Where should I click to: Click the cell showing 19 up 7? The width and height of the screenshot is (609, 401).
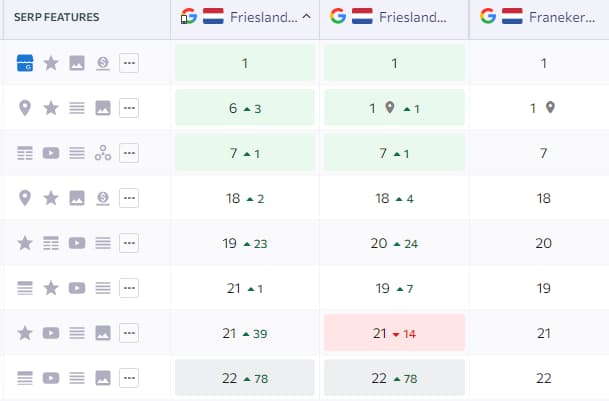point(394,288)
